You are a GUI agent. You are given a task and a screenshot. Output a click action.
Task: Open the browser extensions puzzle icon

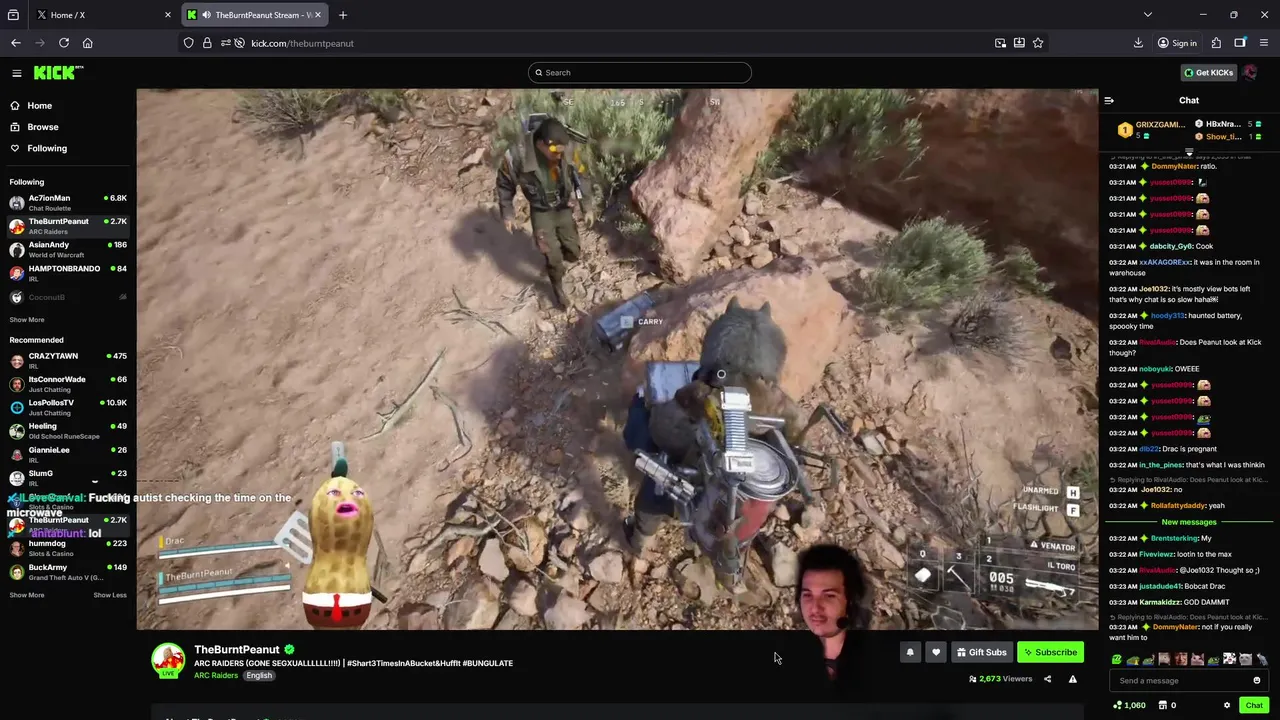coord(1216,43)
